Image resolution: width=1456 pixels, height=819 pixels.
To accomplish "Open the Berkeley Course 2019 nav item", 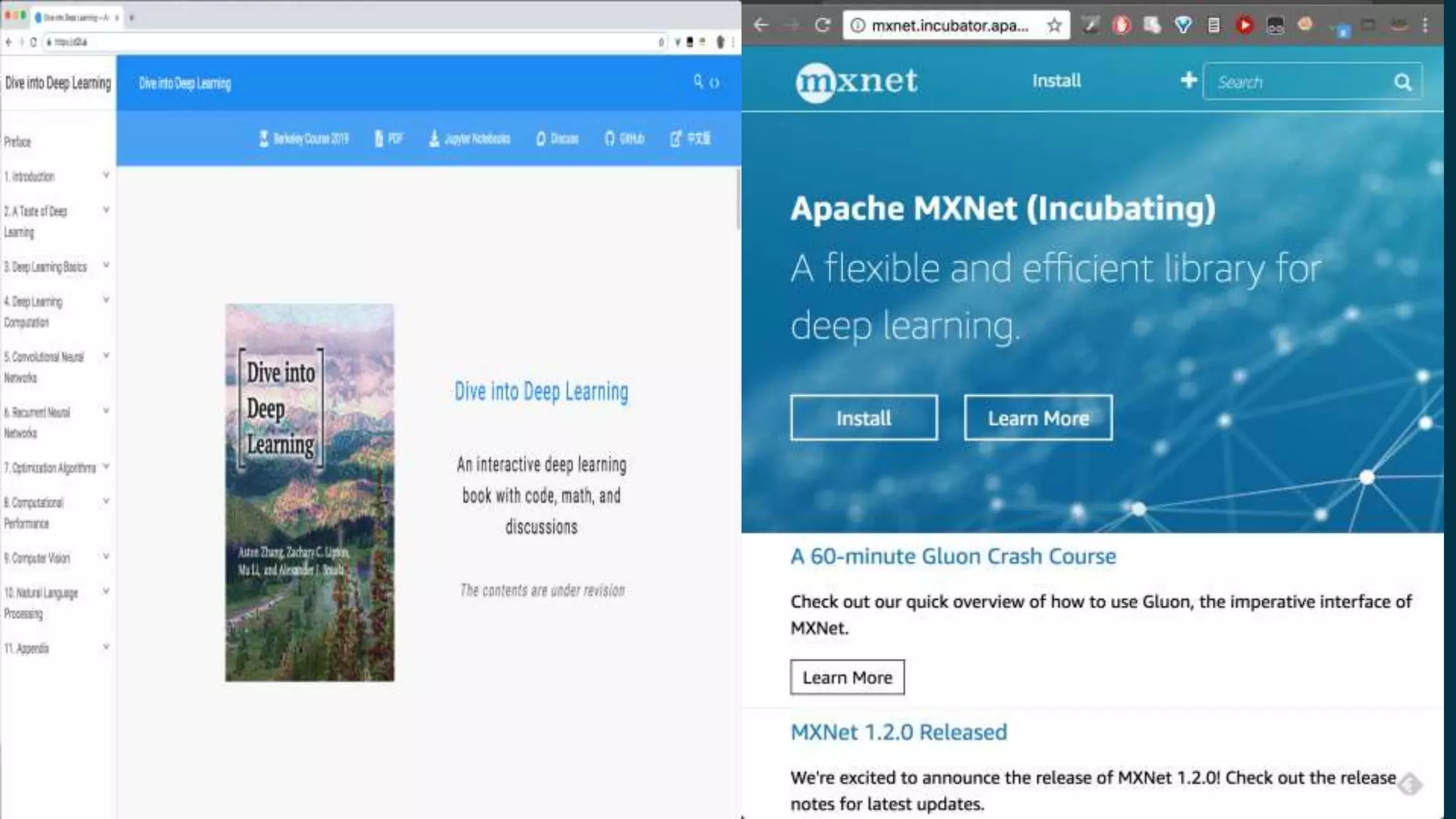I will [304, 139].
